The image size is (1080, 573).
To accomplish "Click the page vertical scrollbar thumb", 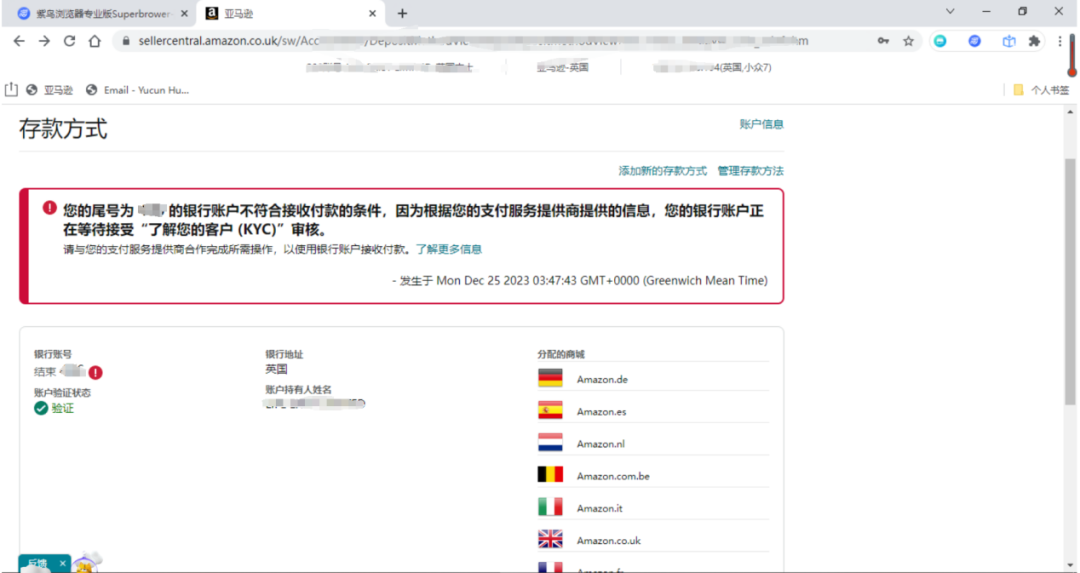I will pyautogui.click(x=1070, y=281).
